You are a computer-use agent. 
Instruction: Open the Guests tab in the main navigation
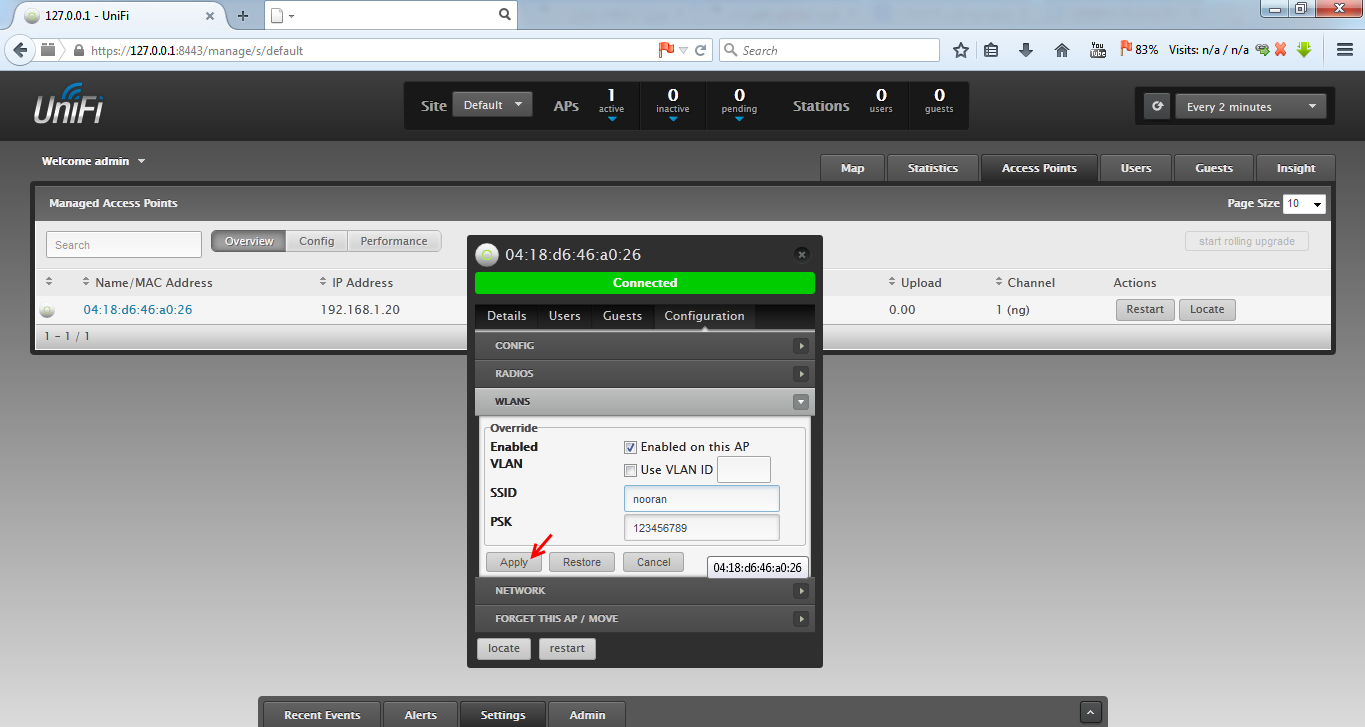coord(1214,168)
